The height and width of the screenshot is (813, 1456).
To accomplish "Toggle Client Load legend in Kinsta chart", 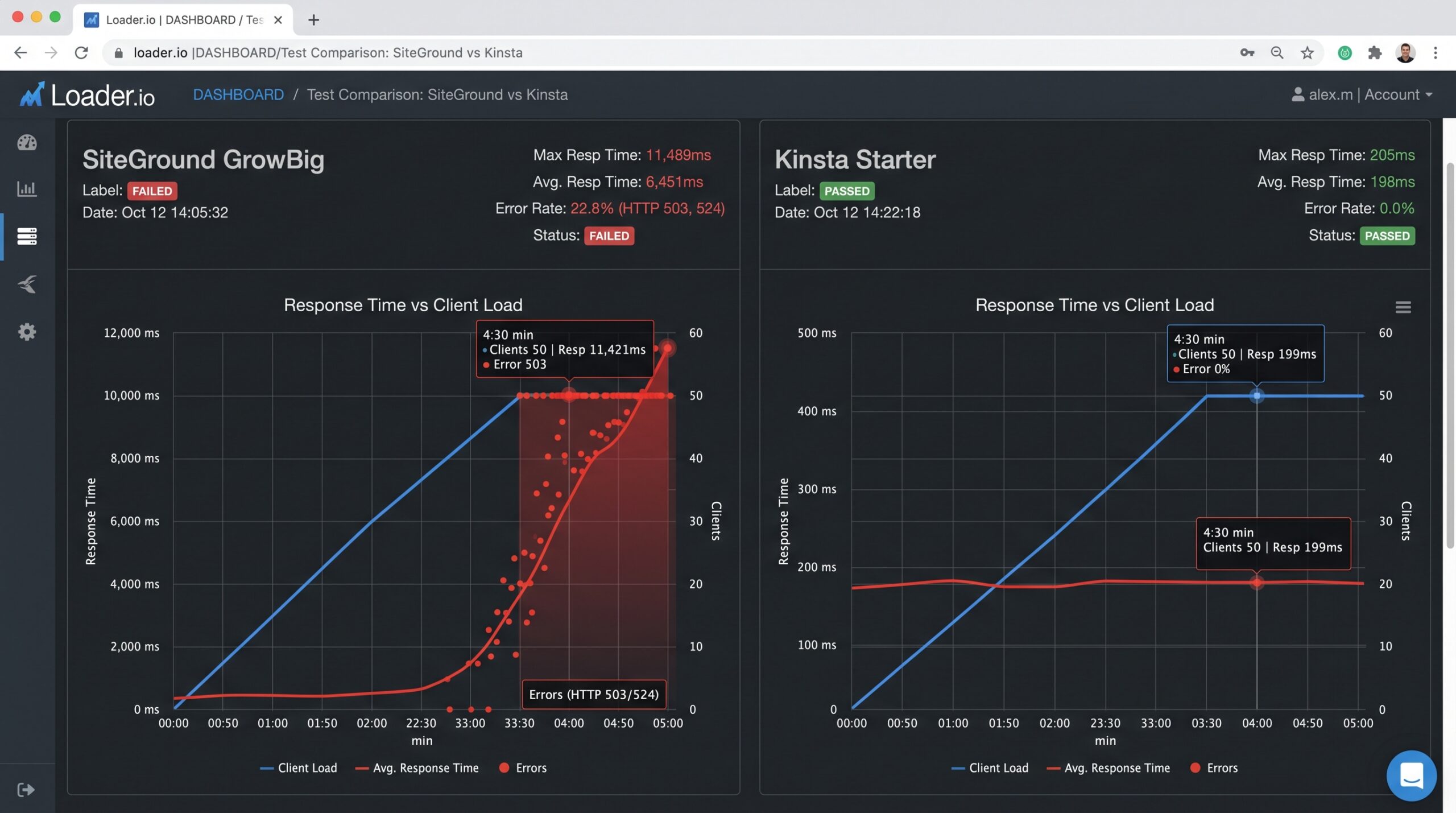I will 990,768.
